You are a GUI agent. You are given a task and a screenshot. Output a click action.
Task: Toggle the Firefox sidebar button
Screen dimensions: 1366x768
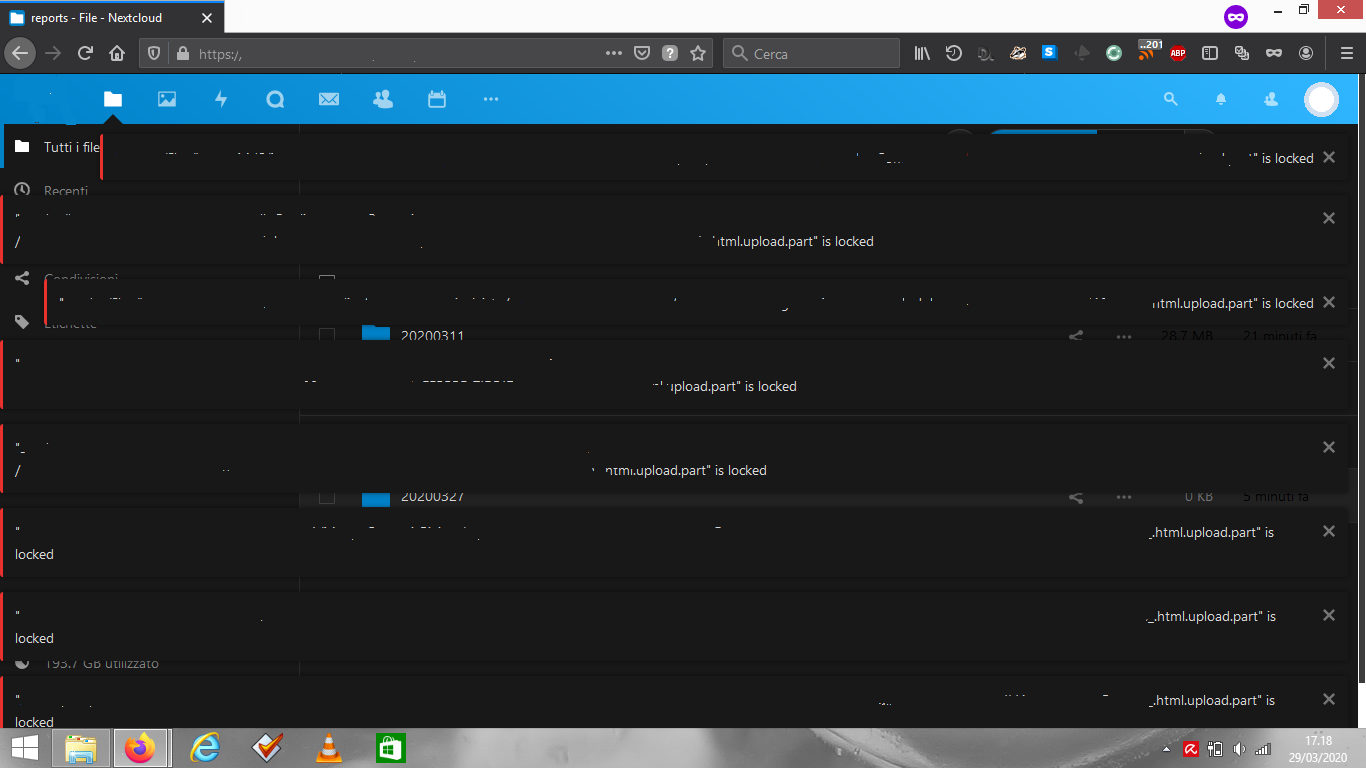[x=1210, y=53]
